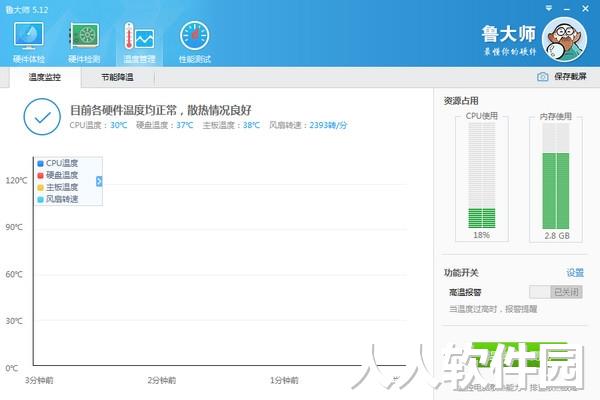Click the 鲁大师 mascot avatar
This screenshot has height=400, width=600.
tap(564, 39)
